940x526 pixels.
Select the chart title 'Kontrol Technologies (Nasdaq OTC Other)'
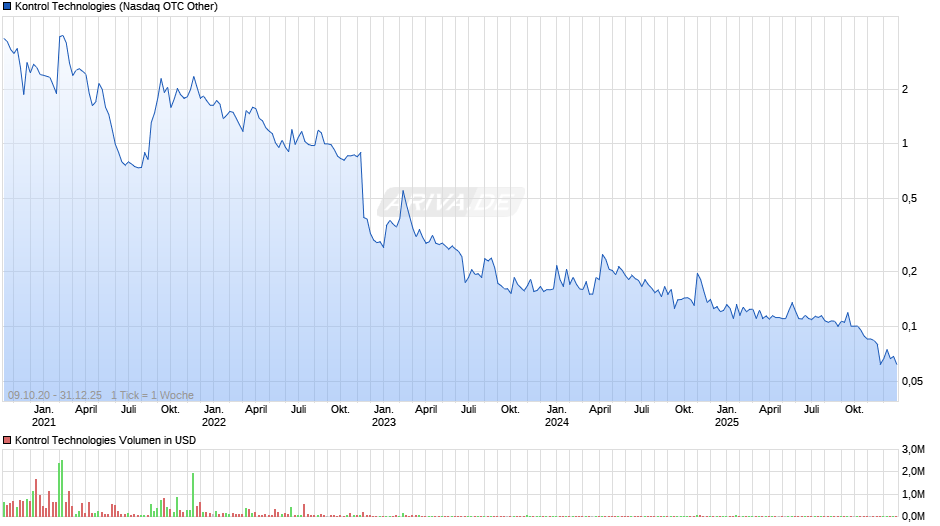tap(116, 7)
